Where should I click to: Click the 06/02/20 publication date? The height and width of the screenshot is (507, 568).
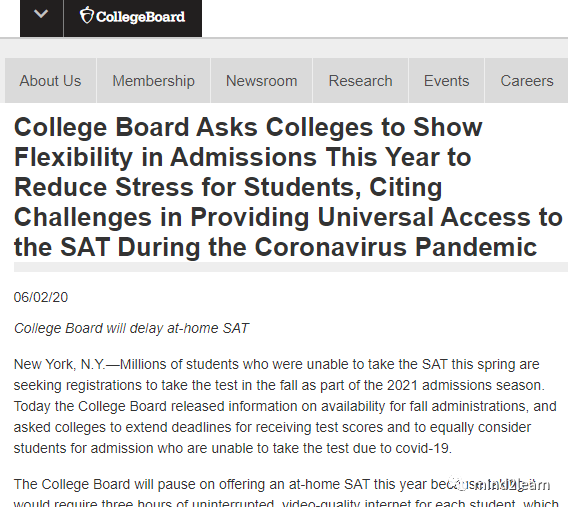tap(41, 297)
